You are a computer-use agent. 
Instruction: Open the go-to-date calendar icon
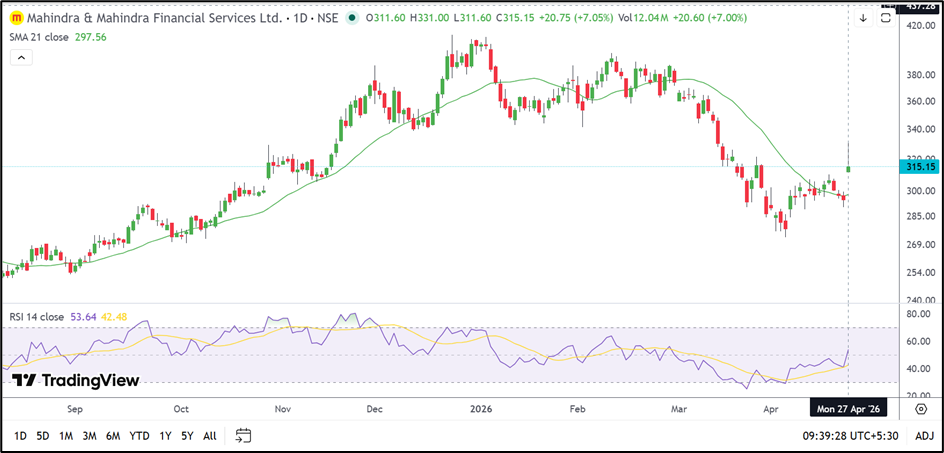point(243,435)
